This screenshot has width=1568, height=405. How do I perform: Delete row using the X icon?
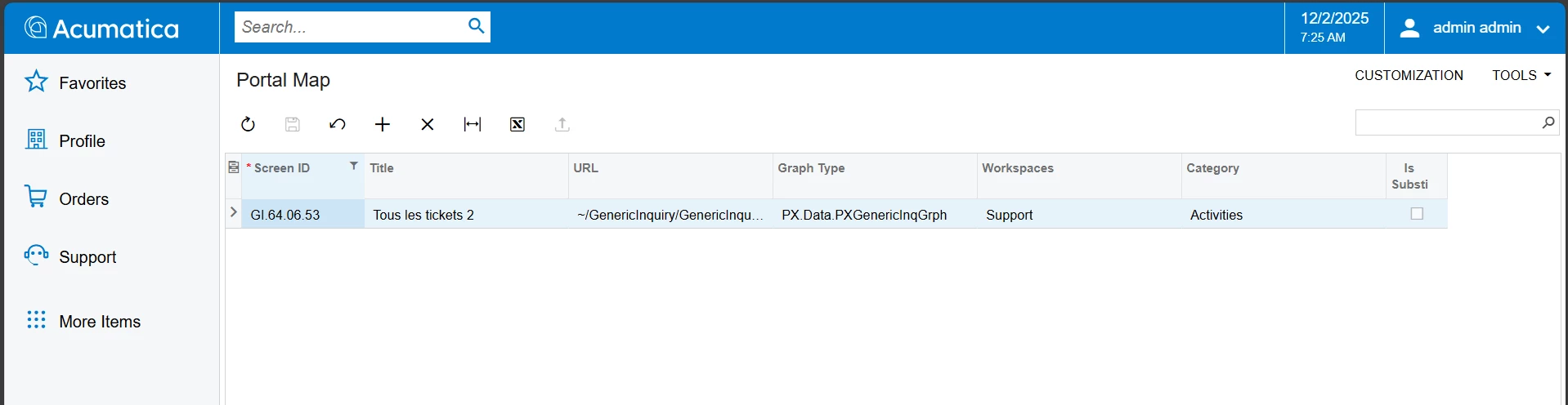pos(428,124)
